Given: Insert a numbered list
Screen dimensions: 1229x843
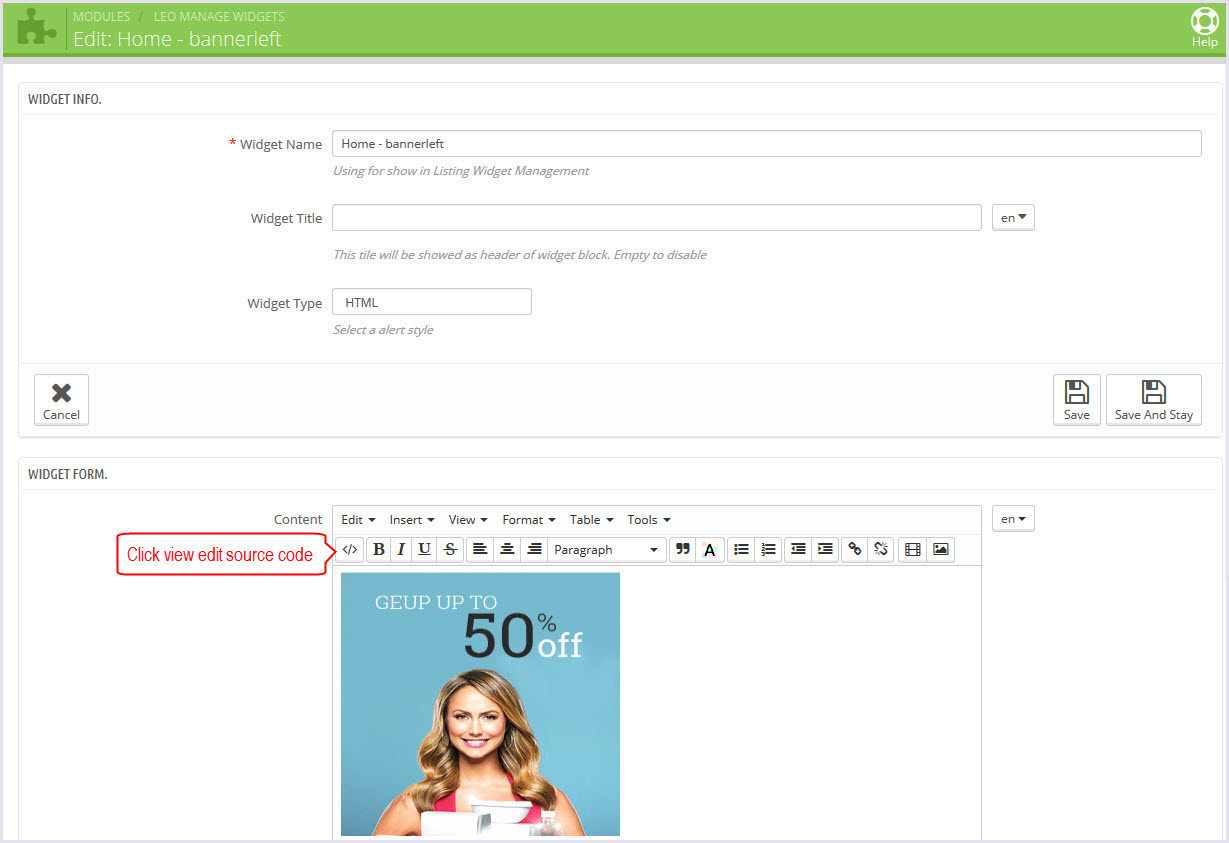Looking at the screenshot, I should 768,549.
